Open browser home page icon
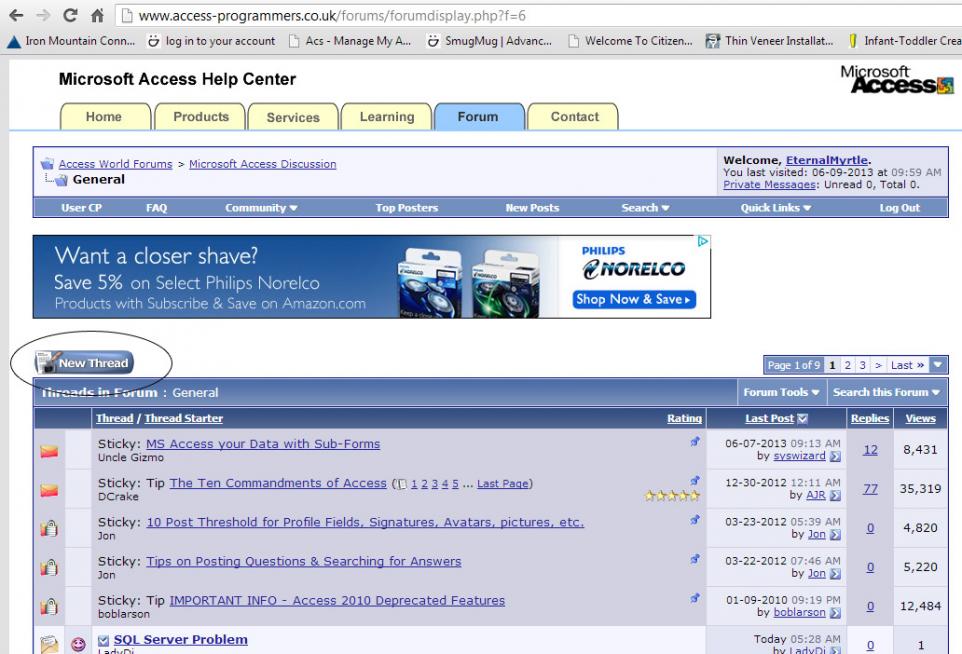The image size is (962, 654). pos(97,15)
